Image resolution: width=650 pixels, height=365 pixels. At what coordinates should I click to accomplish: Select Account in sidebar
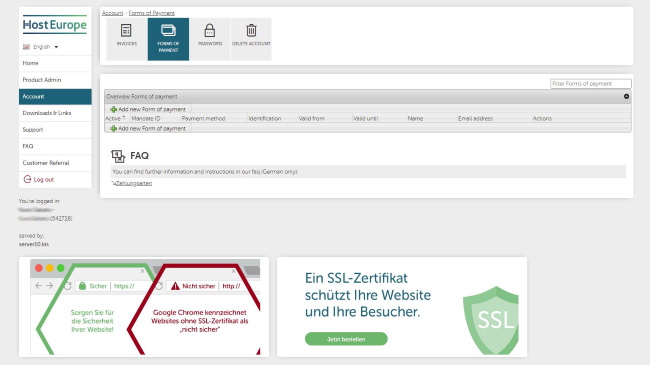tap(55, 96)
